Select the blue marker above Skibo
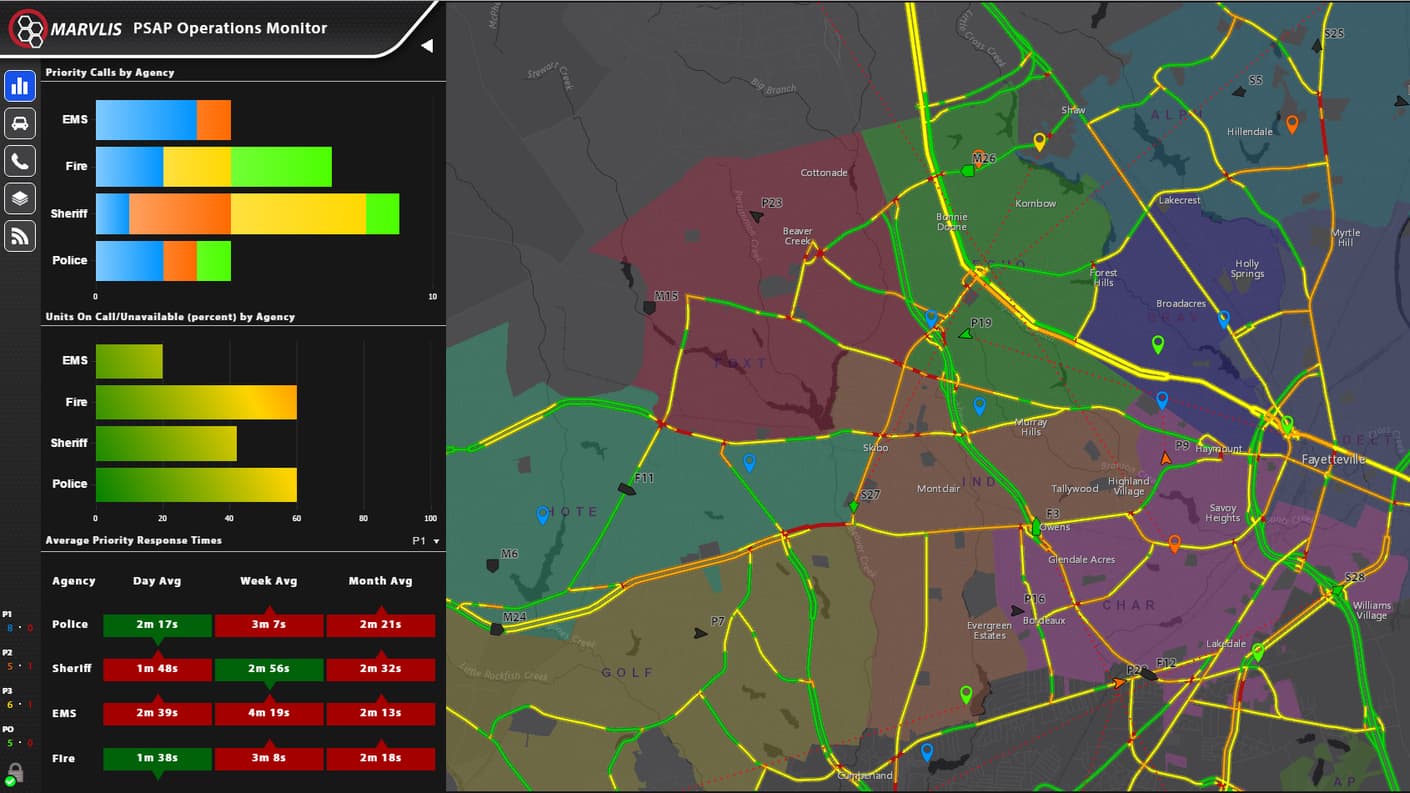Image resolution: width=1410 pixels, height=793 pixels. click(x=978, y=406)
